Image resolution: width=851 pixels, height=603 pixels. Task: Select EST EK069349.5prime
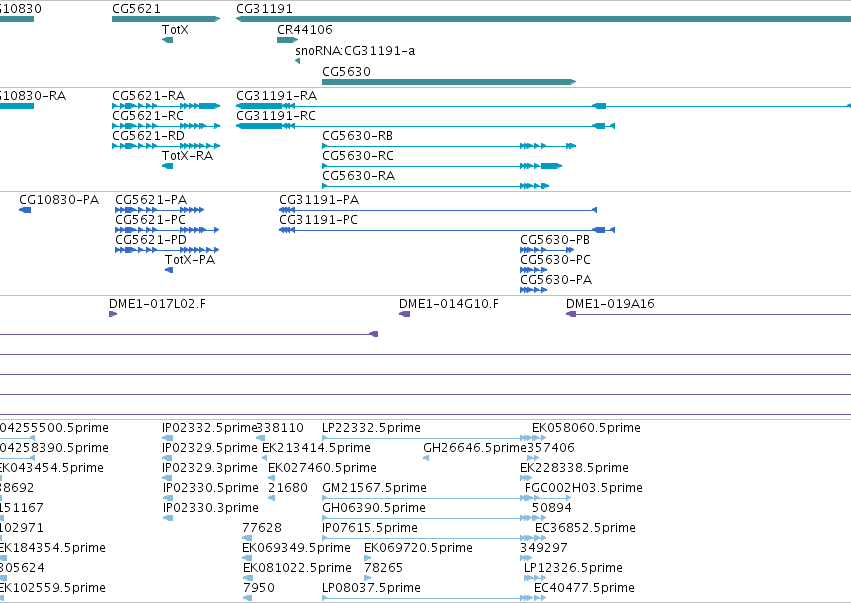pyautogui.click(x=296, y=548)
